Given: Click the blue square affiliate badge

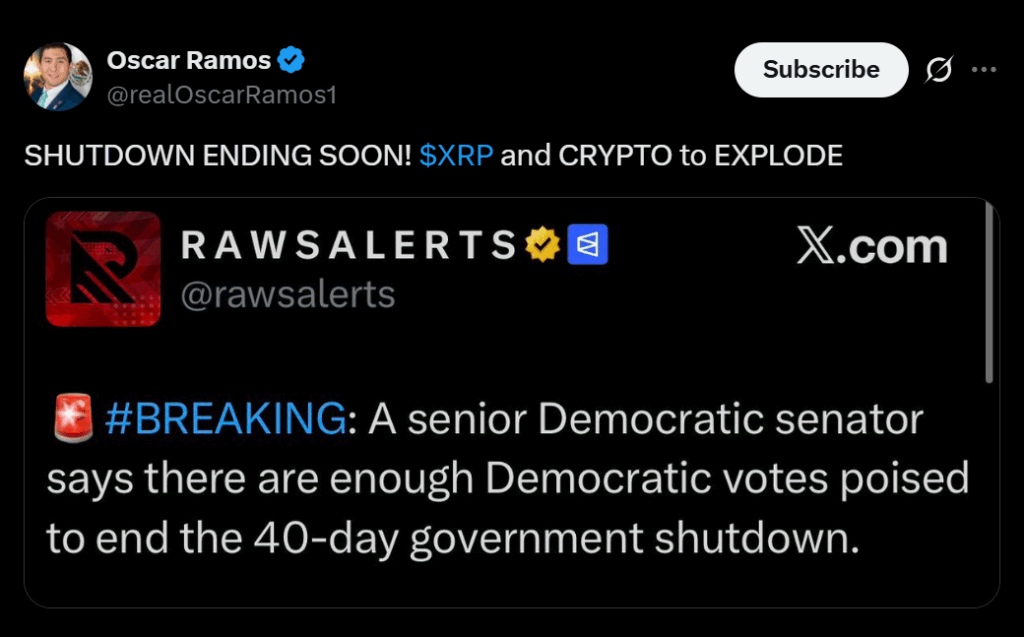Looking at the screenshot, I should [587, 245].
